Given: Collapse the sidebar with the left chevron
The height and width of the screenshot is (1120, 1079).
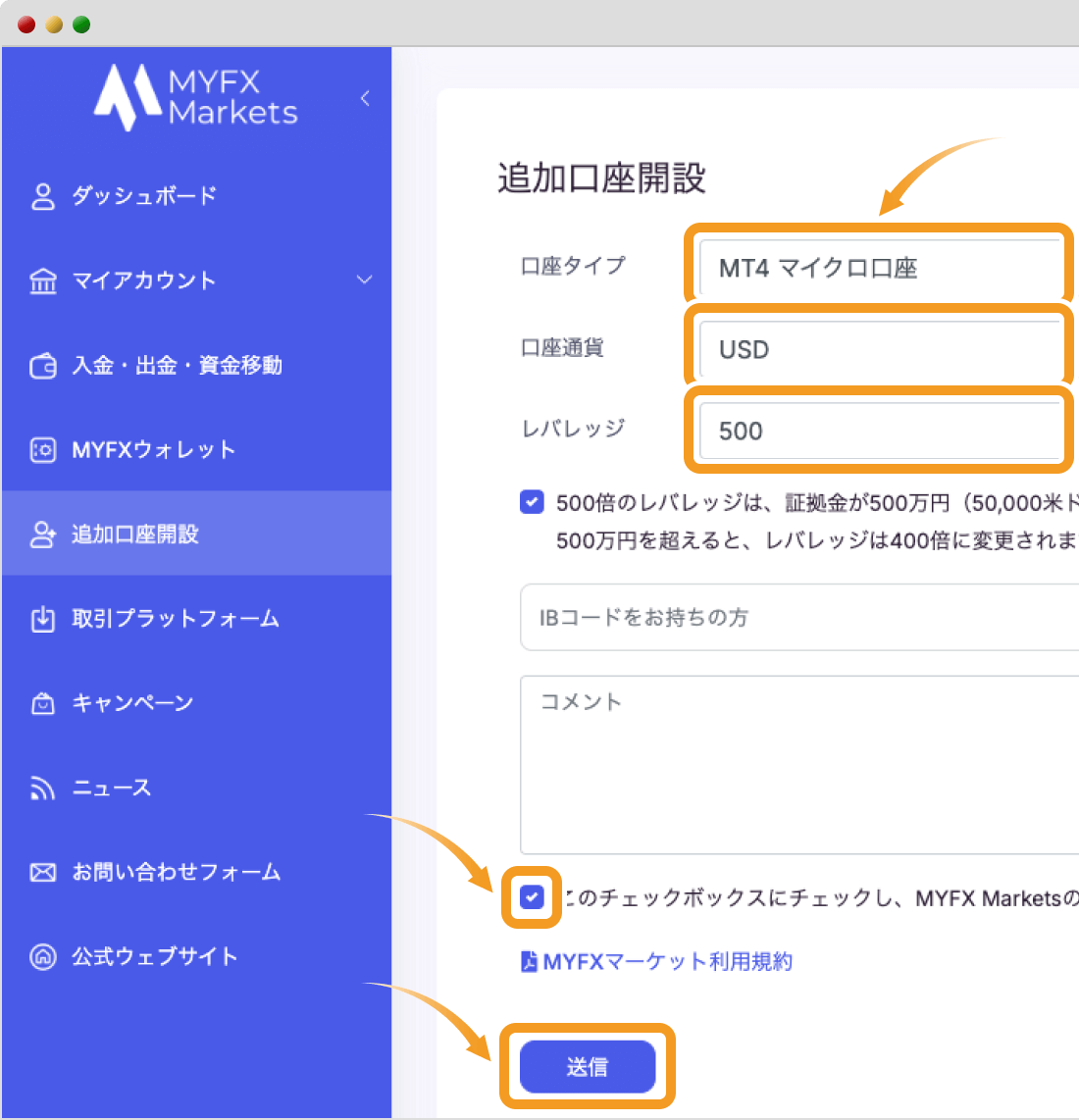Looking at the screenshot, I should pyautogui.click(x=365, y=98).
